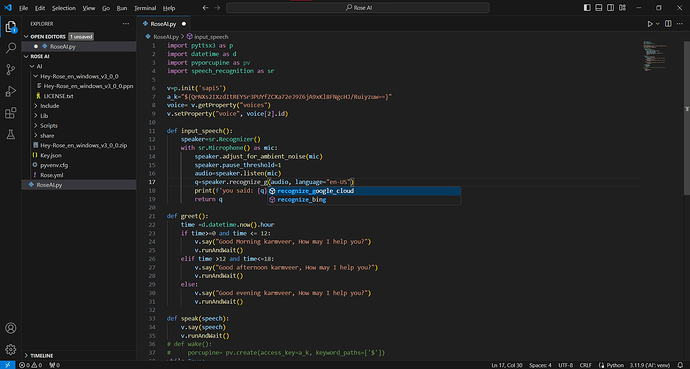The height and width of the screenshot is (369, 690).
Task: Select the RoseAI.py editor tab
Action: (163, 24)
